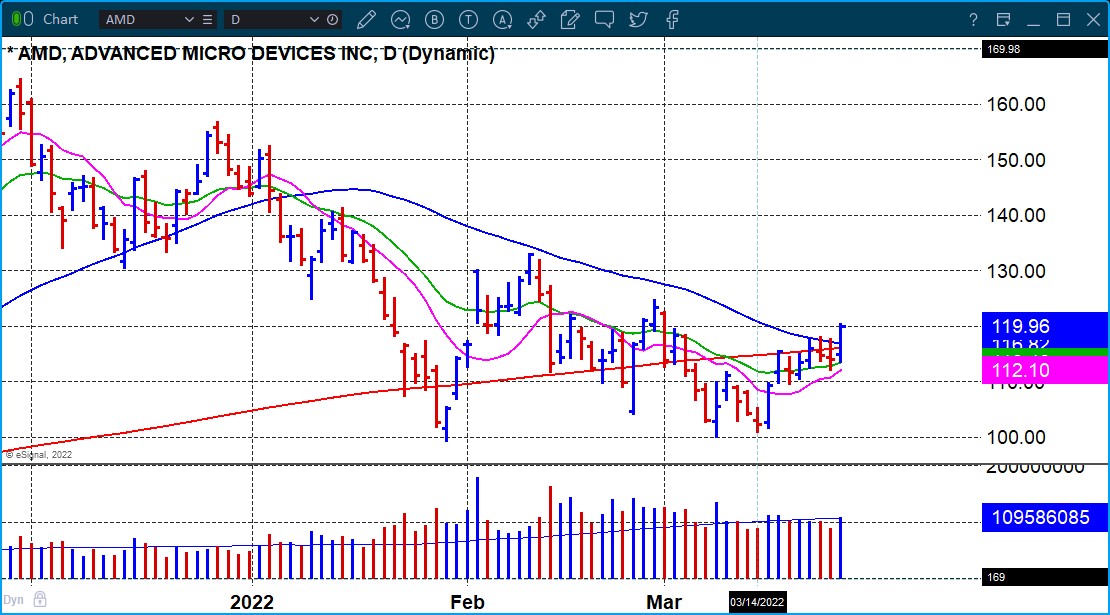The height and width of the screenshot is (615, 1110).
Task: Select the pencil drawing tool
Action: point(366,20)
